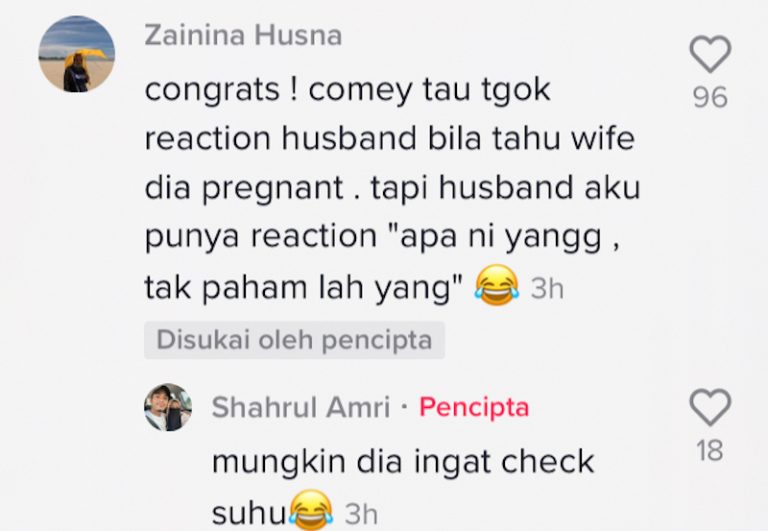
Task: Click the 3h timestamp on Shahrul's reply
Action: pos(361,514)
